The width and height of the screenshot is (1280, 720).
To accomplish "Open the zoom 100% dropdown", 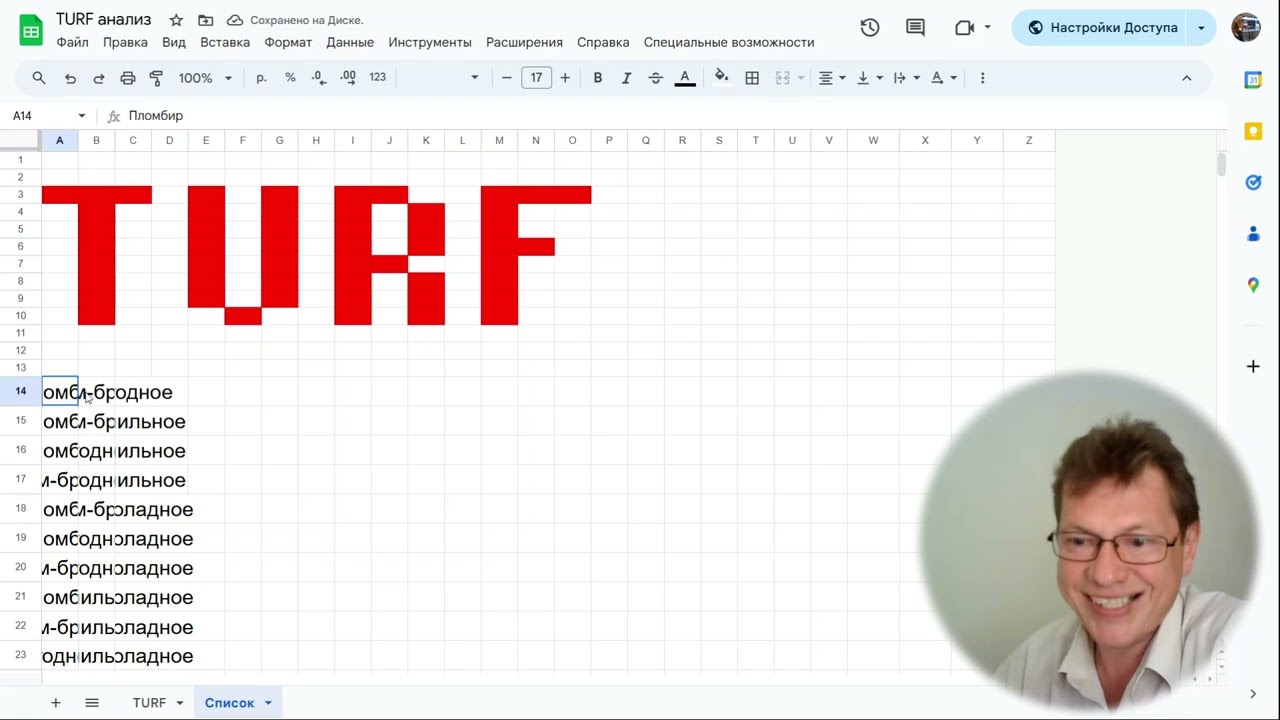I will (x=205, y=77).
